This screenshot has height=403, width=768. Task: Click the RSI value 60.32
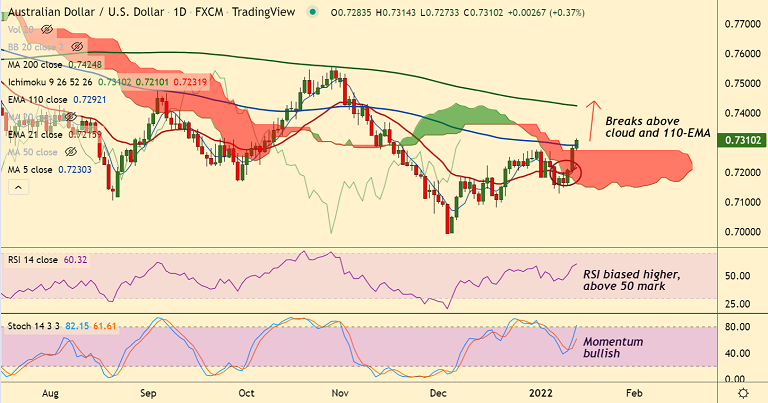[x=75, y=260]
